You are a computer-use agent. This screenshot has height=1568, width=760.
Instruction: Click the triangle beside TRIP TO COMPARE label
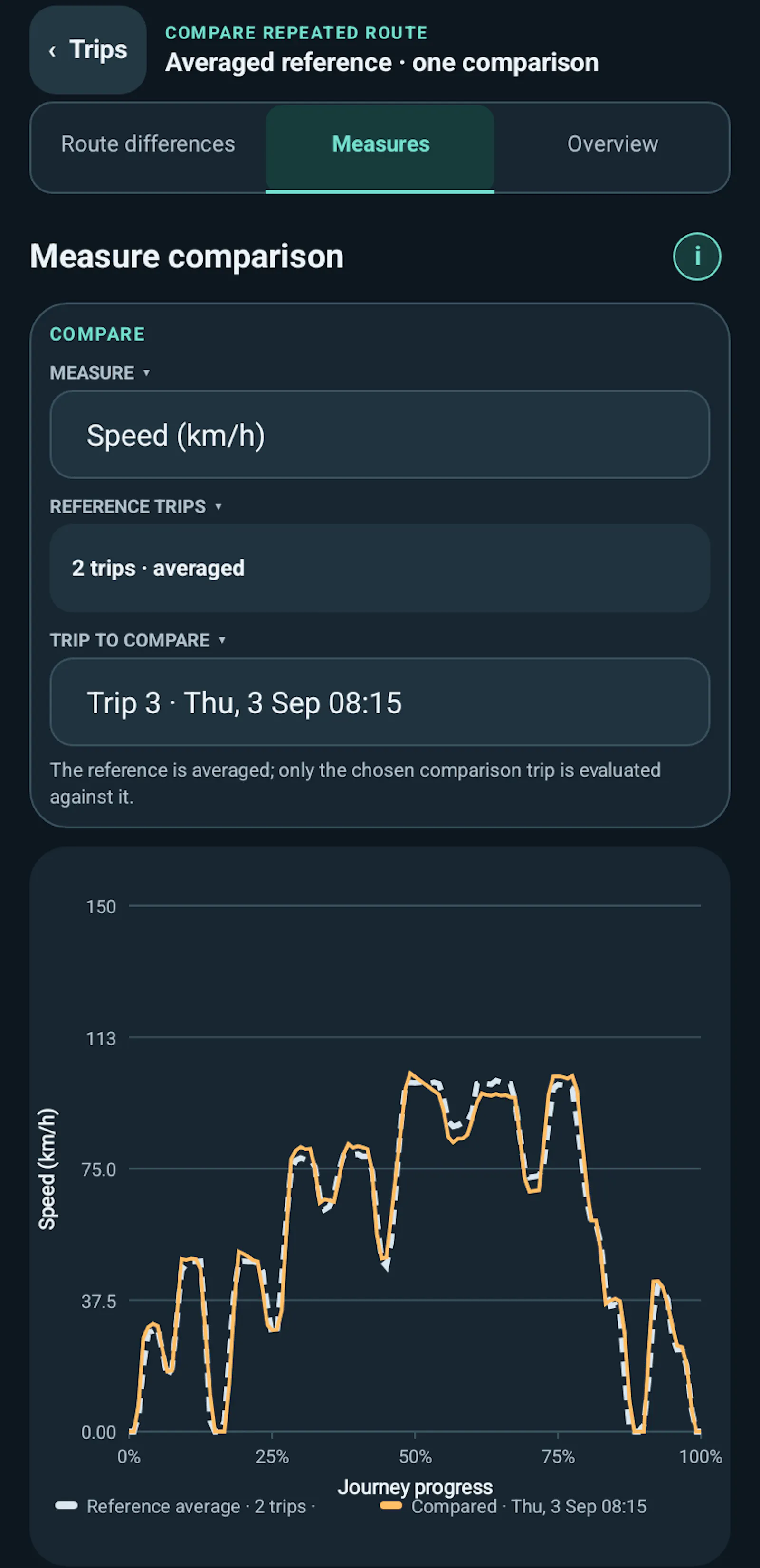click(221, 640)
